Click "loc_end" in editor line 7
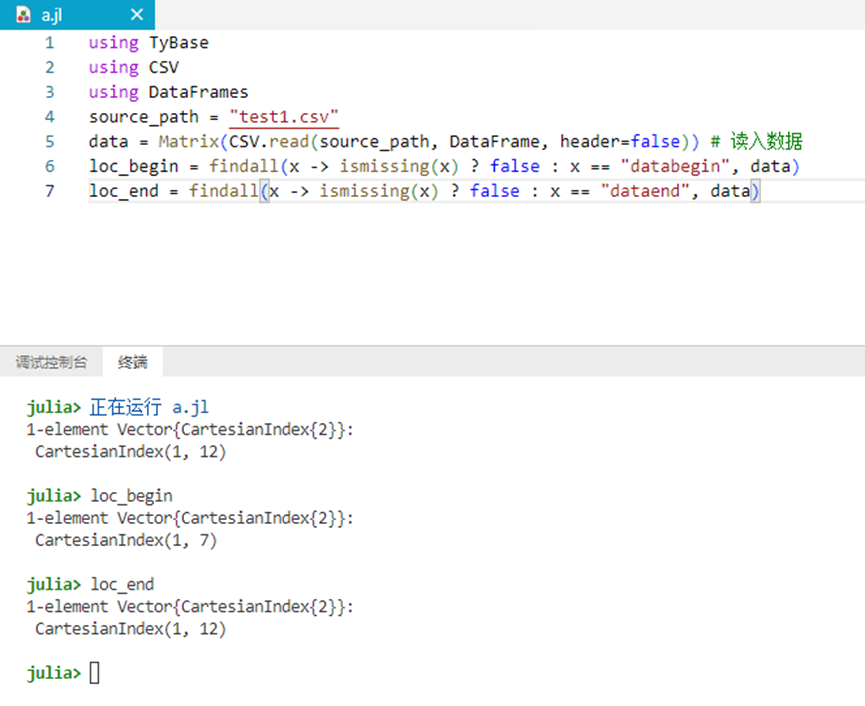The image size is (865, 706). pos(124,191)
